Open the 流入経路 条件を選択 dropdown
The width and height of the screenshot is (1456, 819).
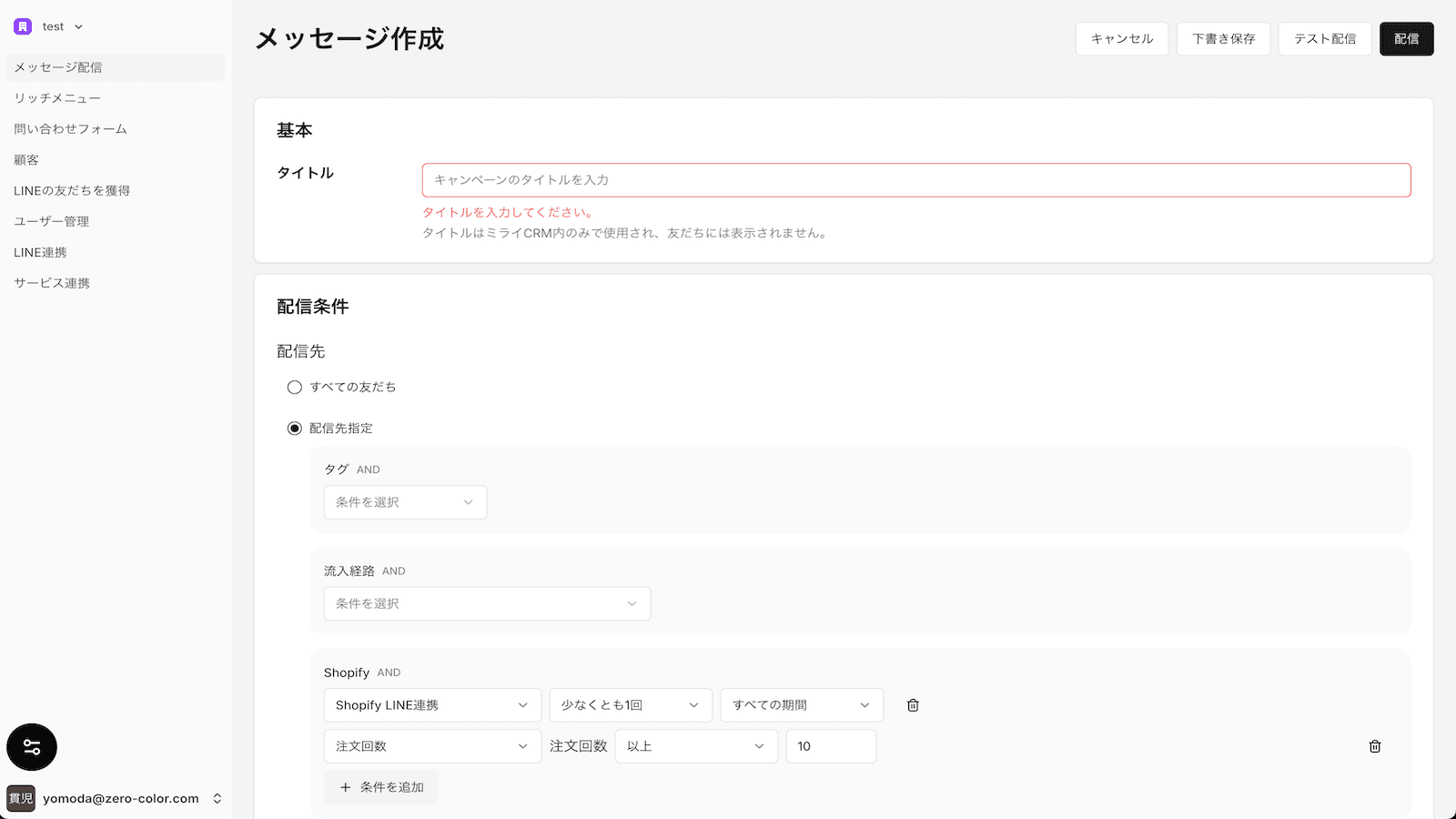point(487,603)
